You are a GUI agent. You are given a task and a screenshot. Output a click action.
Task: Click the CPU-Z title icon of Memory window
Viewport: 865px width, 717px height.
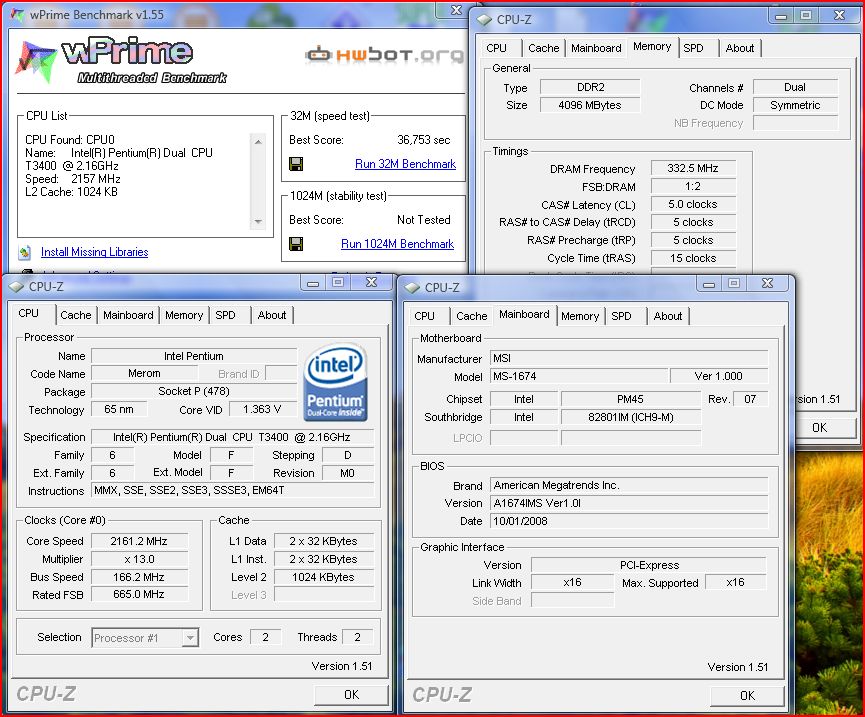point(484,20)
